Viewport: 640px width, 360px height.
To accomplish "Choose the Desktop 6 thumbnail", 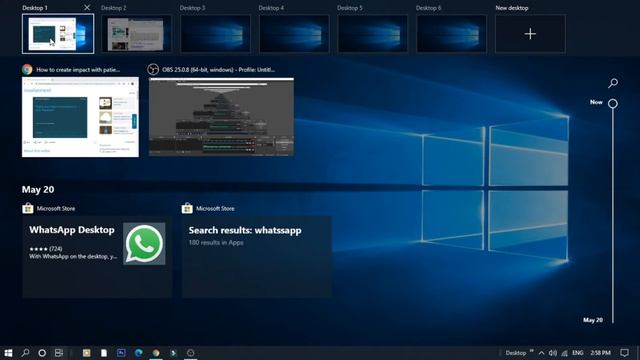I will click(x=451, y=34).
